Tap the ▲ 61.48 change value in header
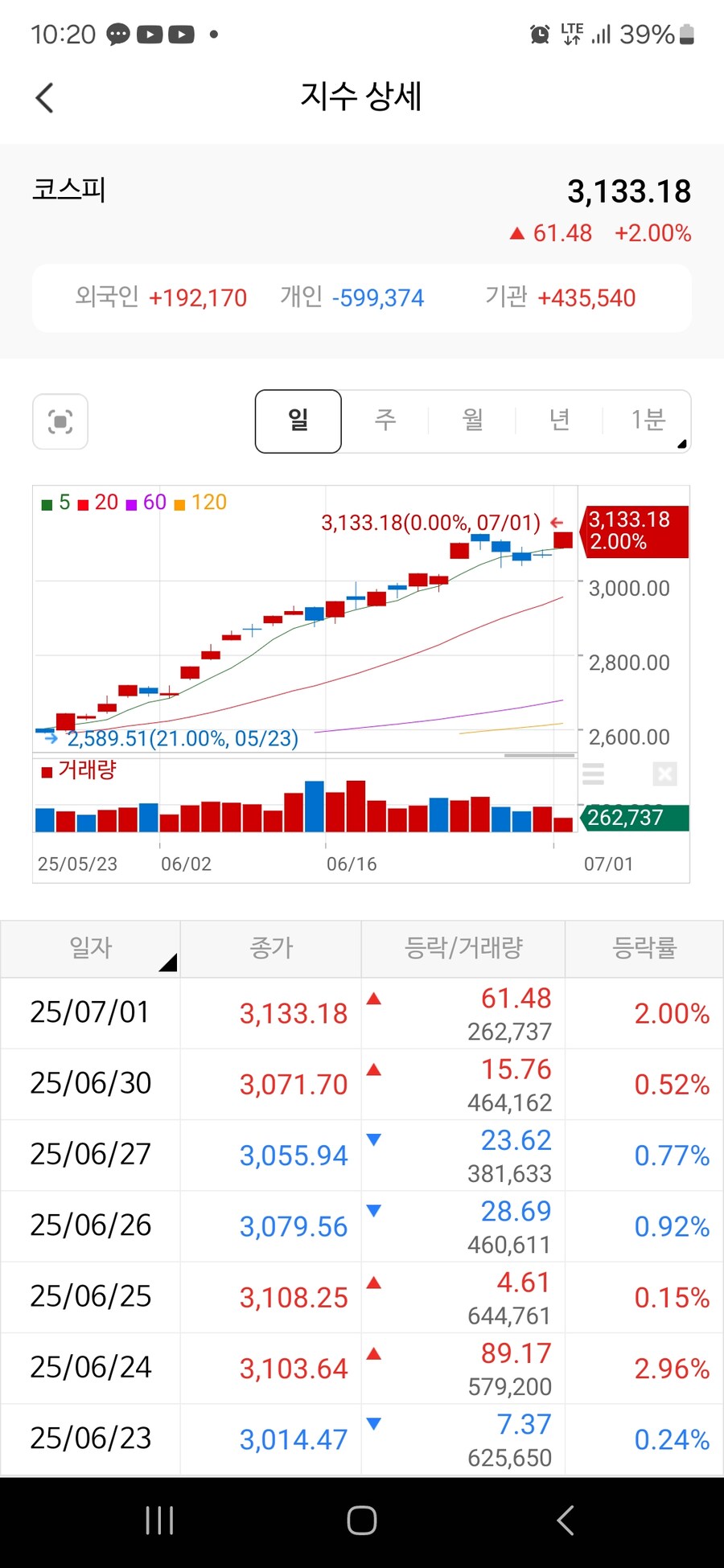 point(551,233)
